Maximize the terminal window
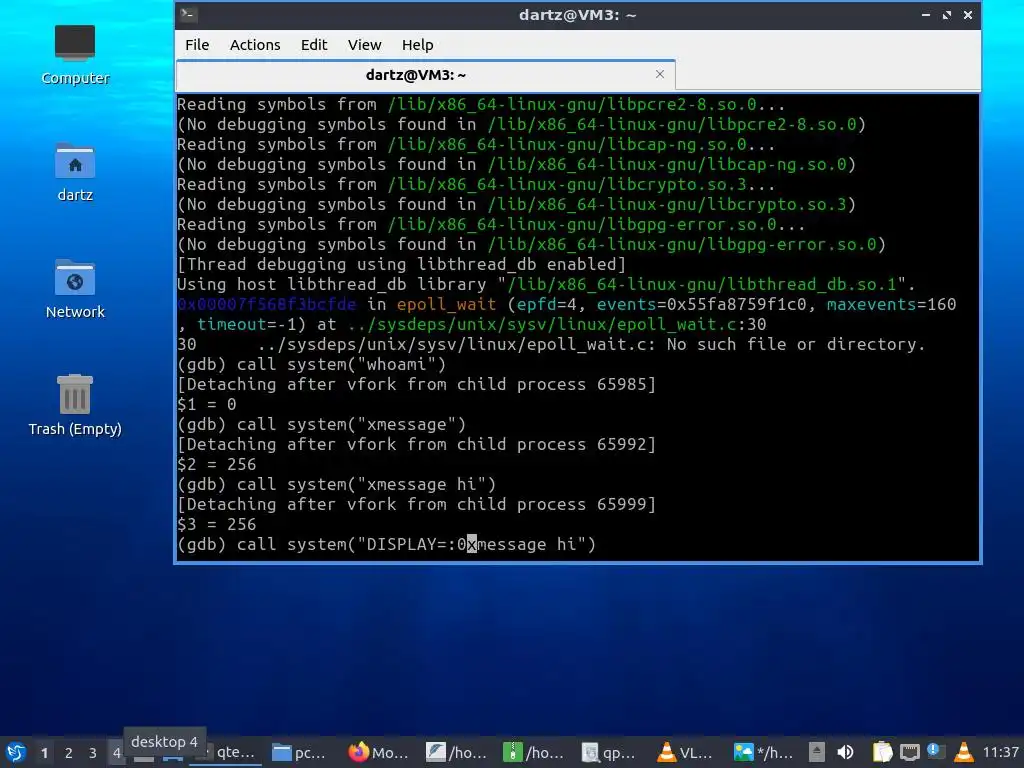 coord(947,14)
